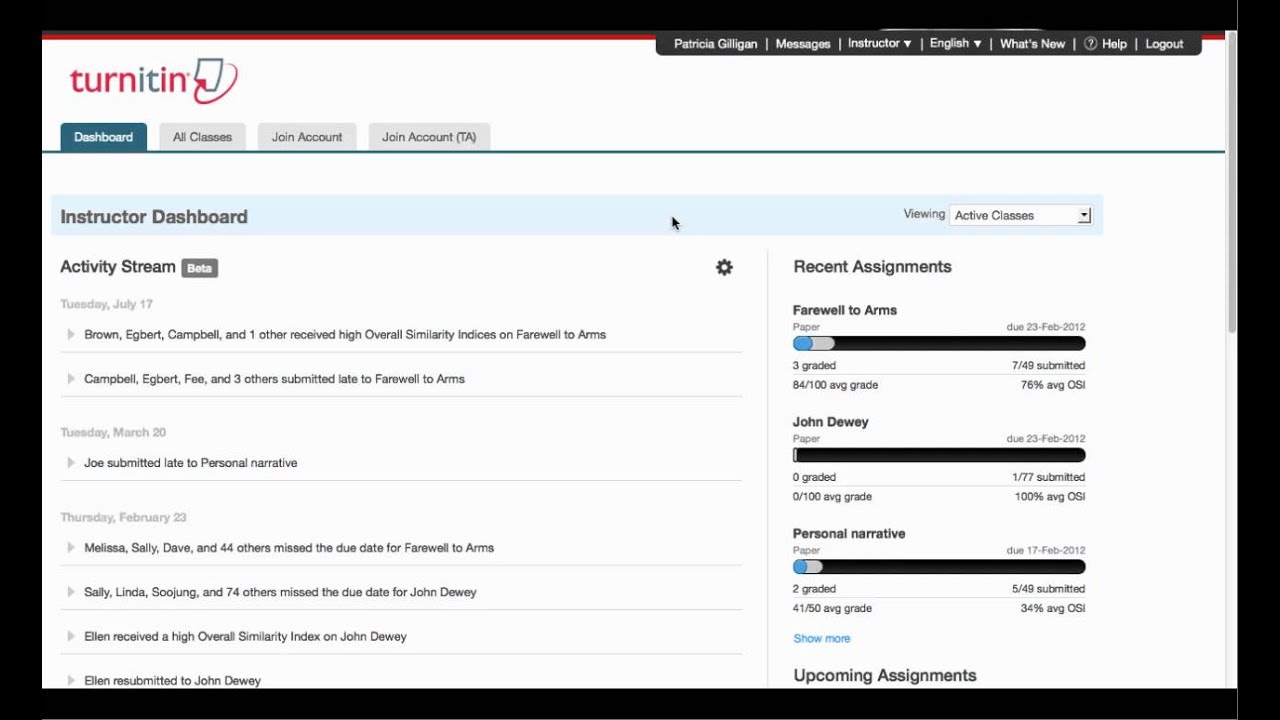Click the Turnitin logo
This screenshot has width=1280, height=720.
point(153,80)
